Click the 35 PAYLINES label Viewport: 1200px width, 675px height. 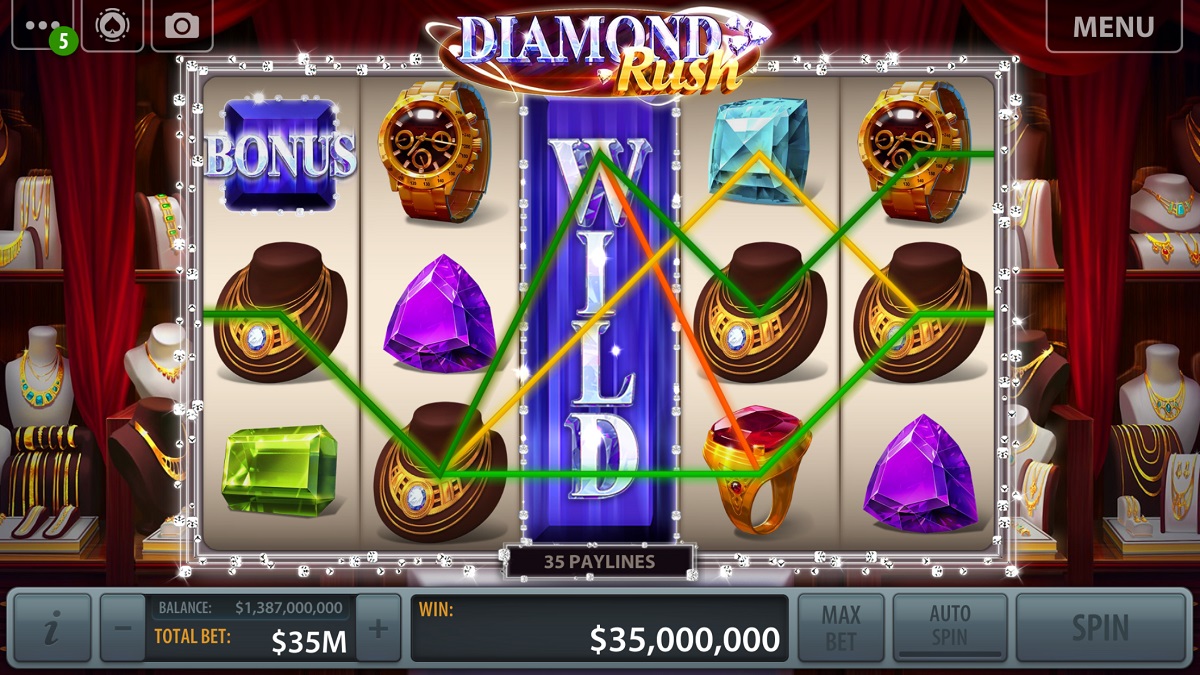(599, 561)
